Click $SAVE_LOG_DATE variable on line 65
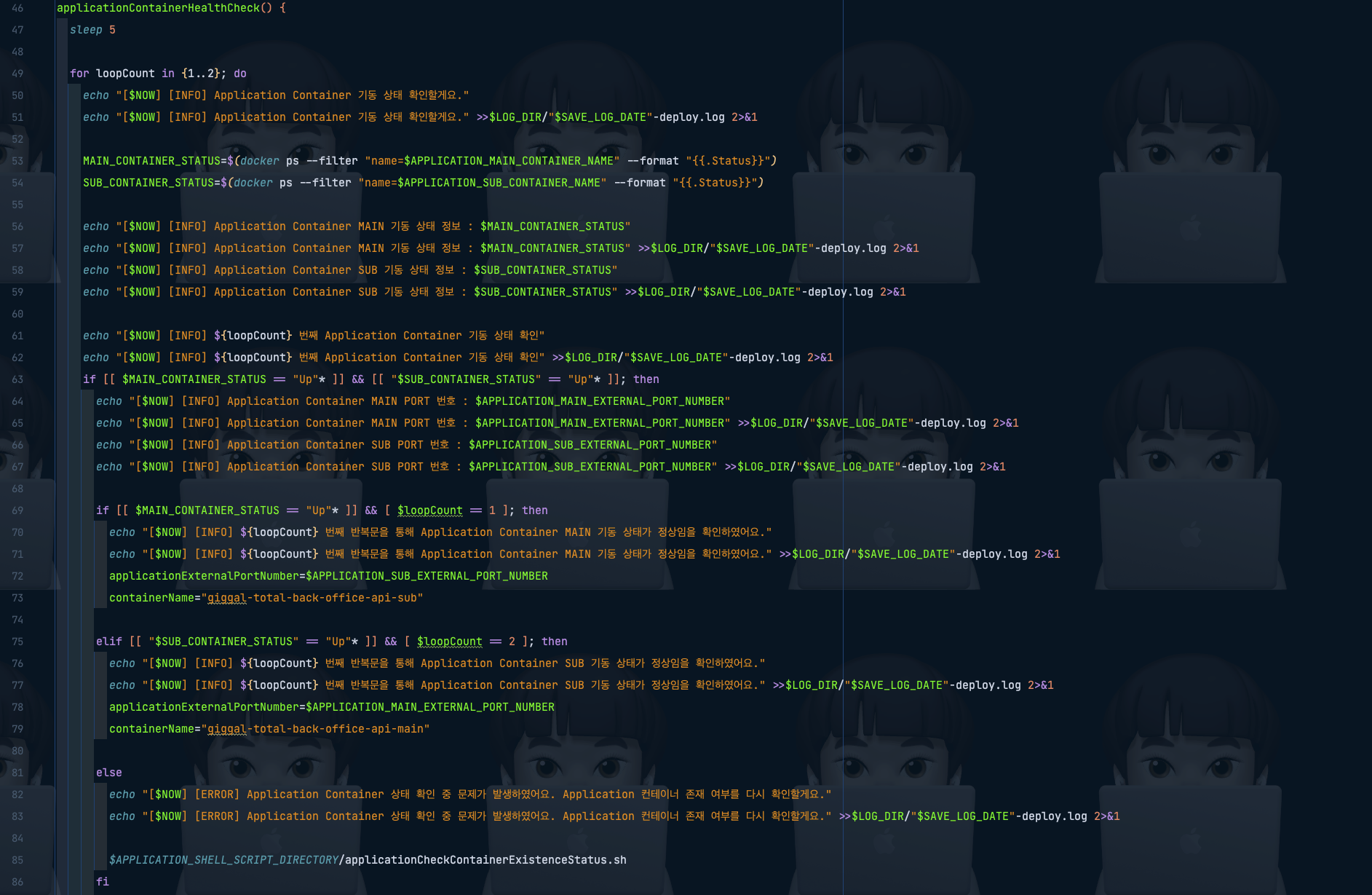The image size is (1372, 895). click(x=862, y=423)
